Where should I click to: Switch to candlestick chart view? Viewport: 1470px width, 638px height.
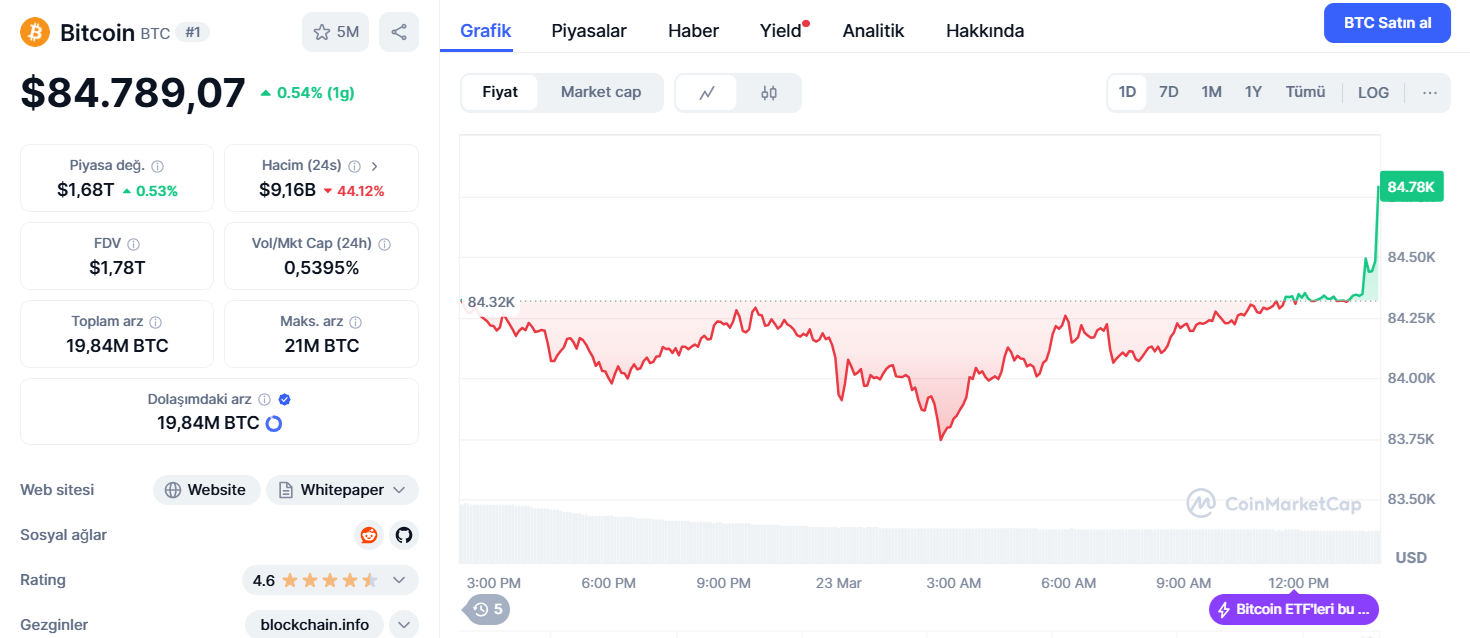click(x=769, y=93)
